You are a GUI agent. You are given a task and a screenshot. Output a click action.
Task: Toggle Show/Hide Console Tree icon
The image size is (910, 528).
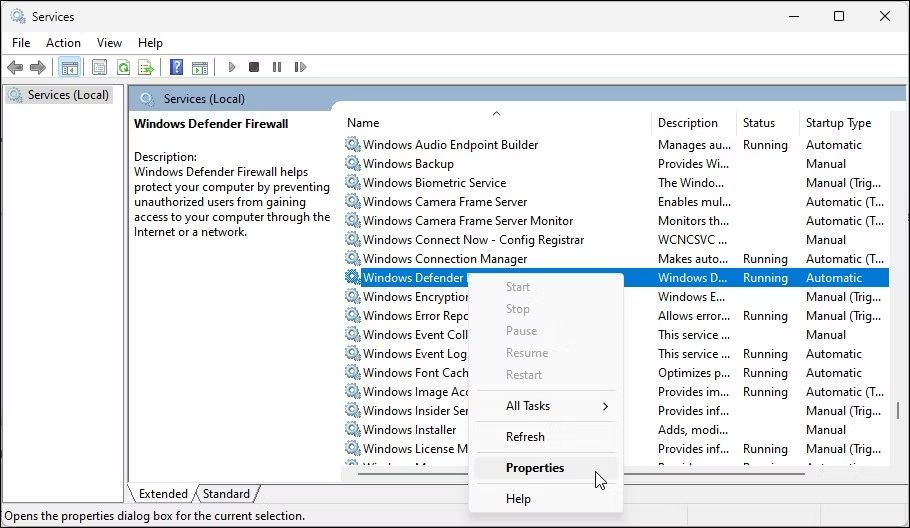pos(70,67)
